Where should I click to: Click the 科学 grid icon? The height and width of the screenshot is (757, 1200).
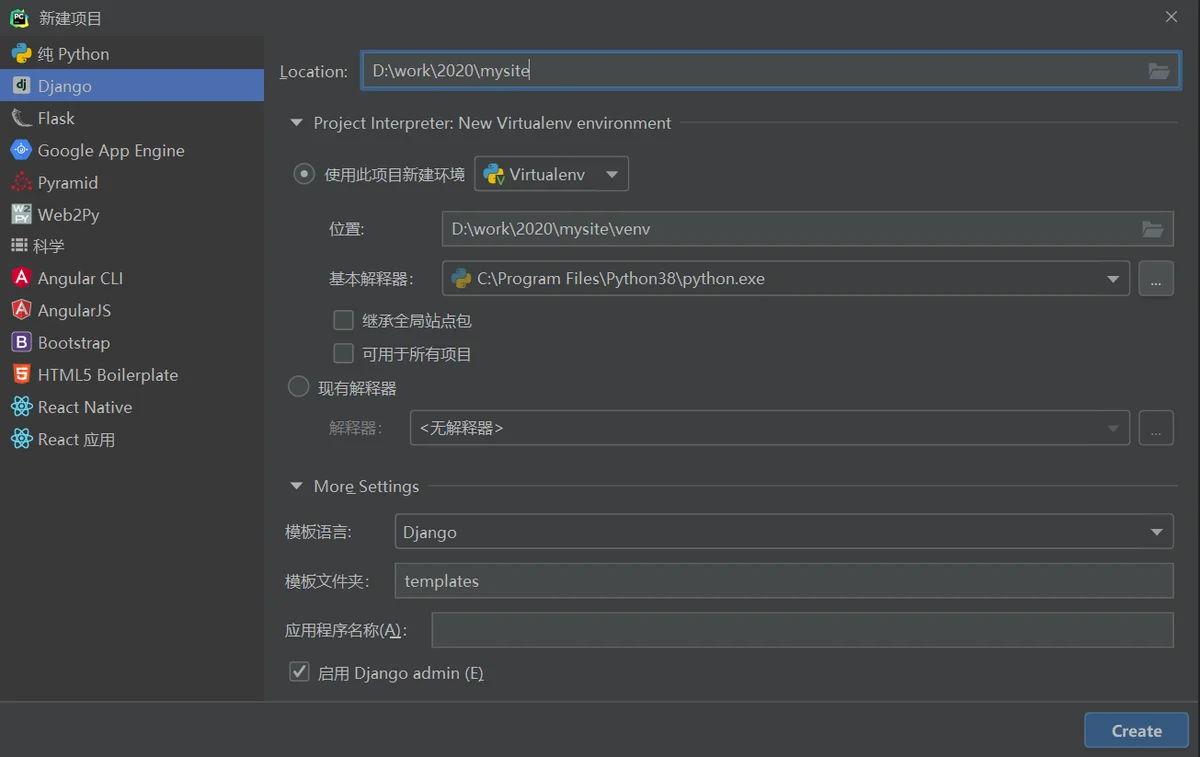19,246
